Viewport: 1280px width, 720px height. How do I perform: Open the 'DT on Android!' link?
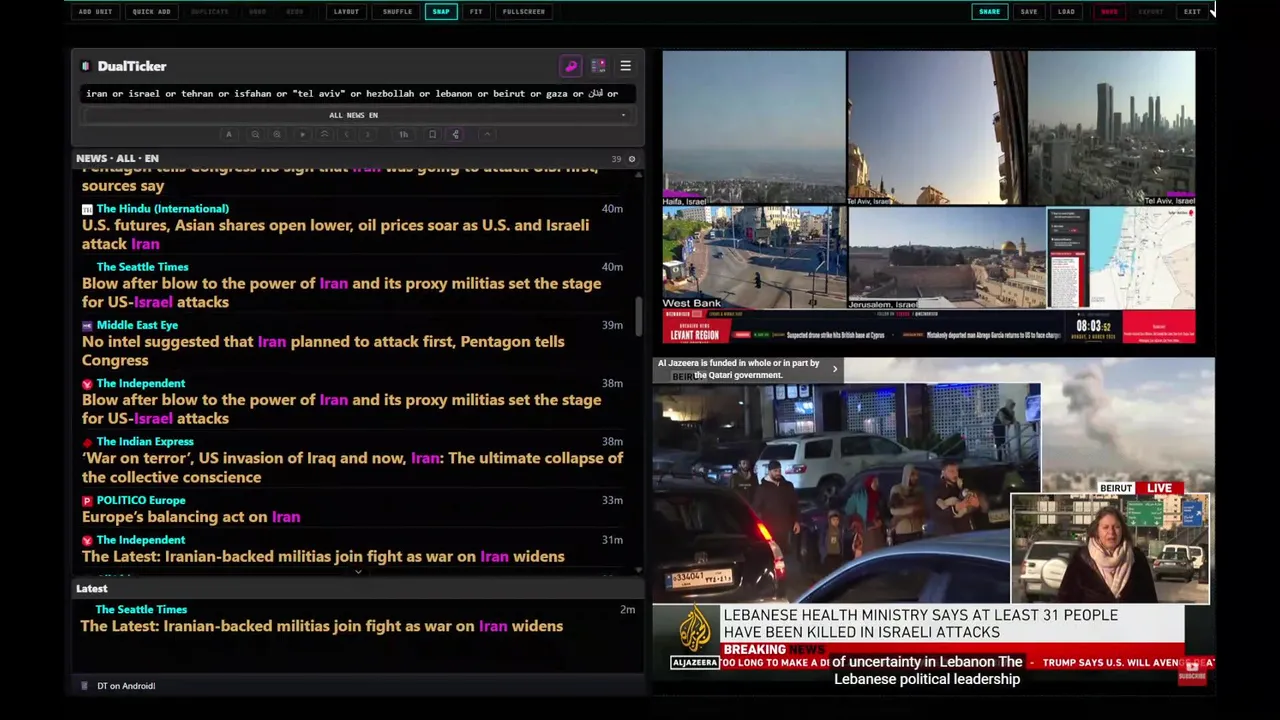point(126,686)
